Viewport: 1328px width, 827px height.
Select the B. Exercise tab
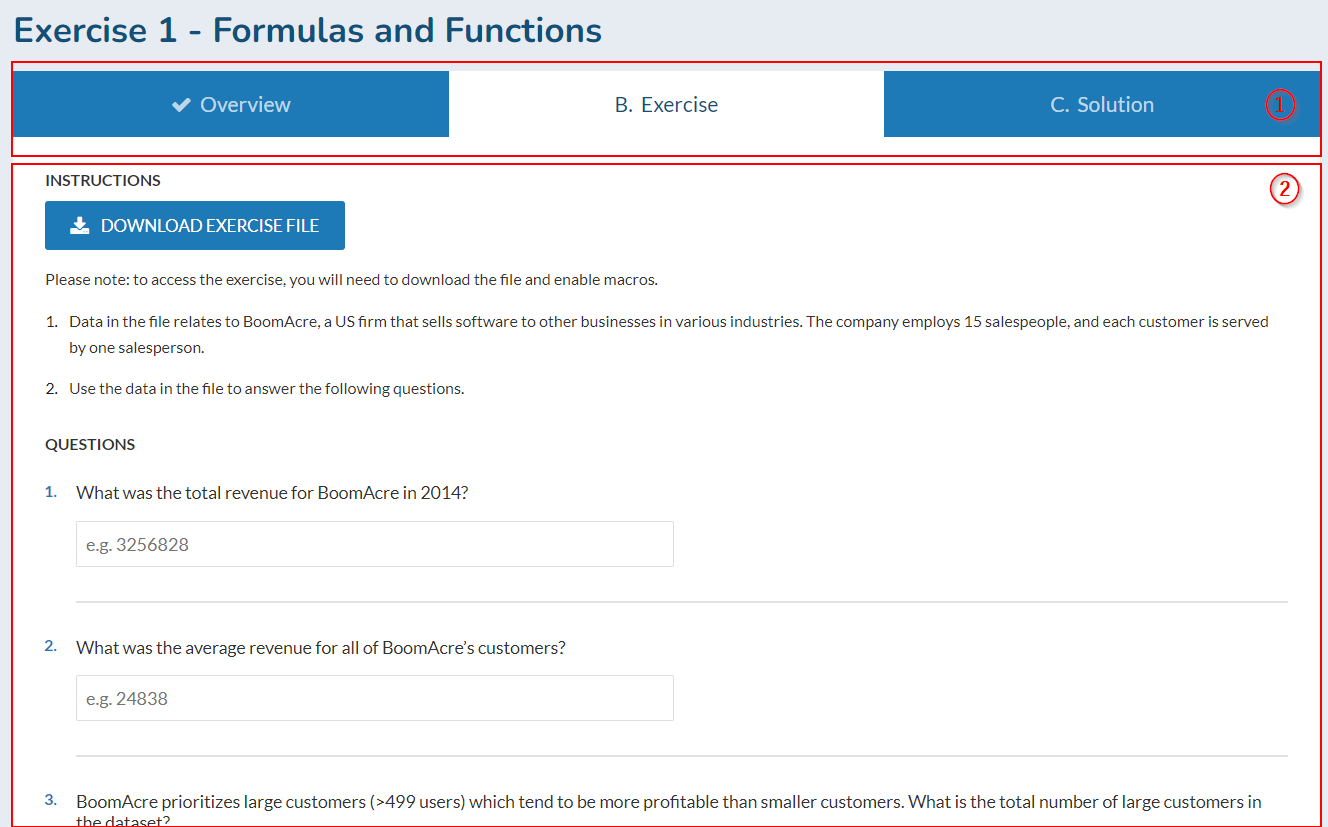click(x=666, y=105)
